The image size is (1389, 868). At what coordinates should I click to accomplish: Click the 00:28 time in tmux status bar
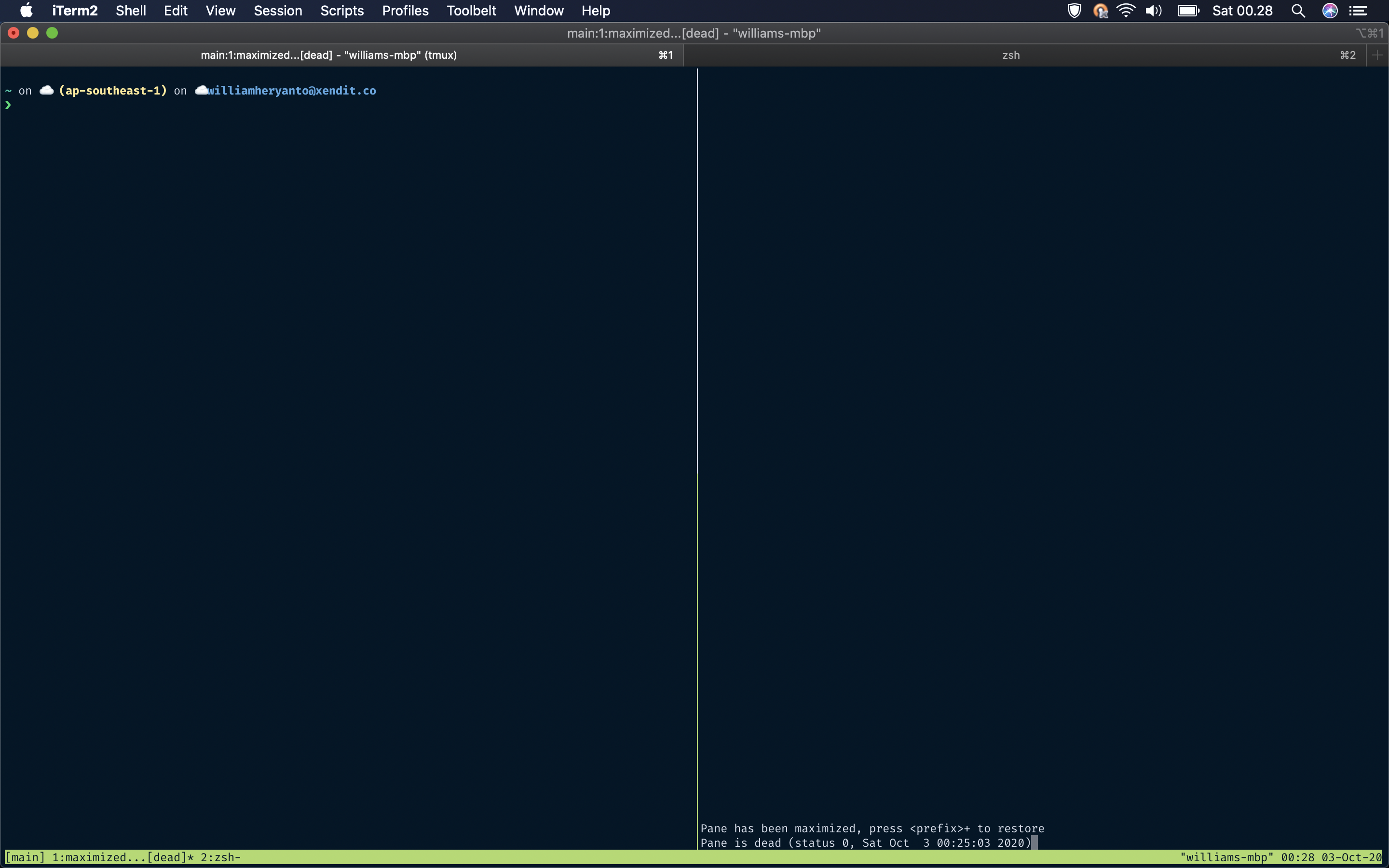tap(1297, 857)
